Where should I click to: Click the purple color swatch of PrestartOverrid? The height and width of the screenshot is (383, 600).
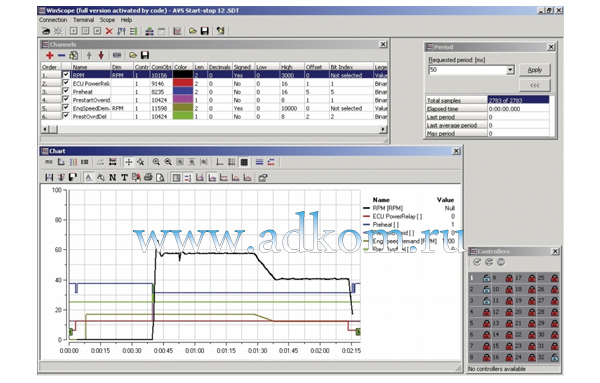pos(183,100)
